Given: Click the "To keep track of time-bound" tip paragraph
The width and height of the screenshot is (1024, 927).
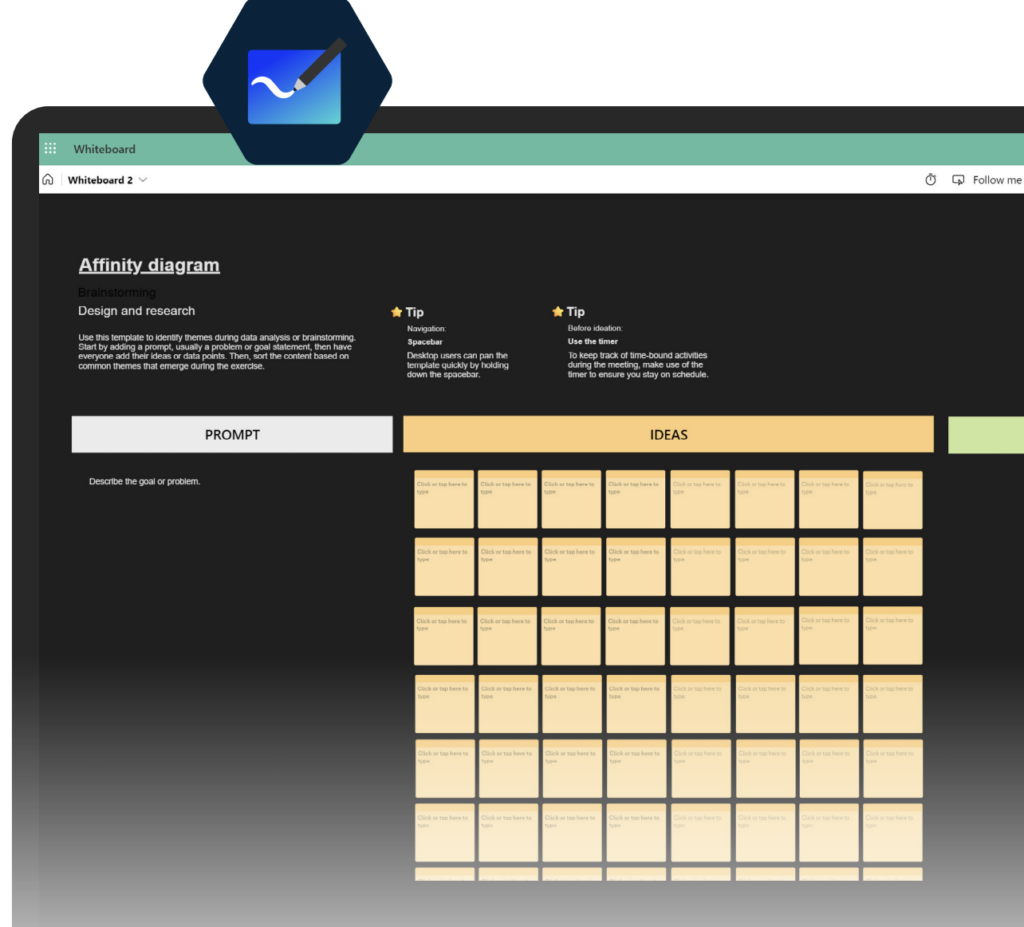Looking at the screenshot, I should point(638,365).
